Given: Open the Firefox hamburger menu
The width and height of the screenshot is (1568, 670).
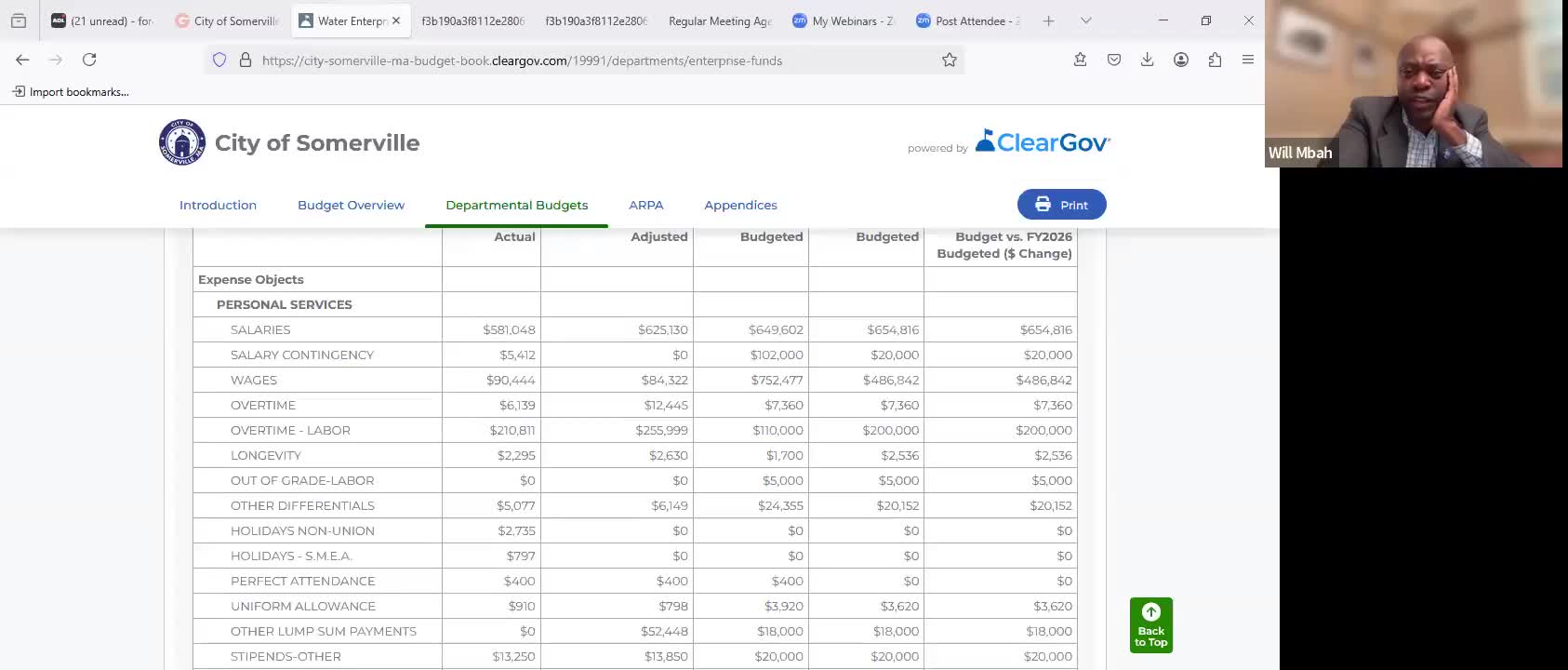Looking at the screenshot, I should tap(1248, 60).
